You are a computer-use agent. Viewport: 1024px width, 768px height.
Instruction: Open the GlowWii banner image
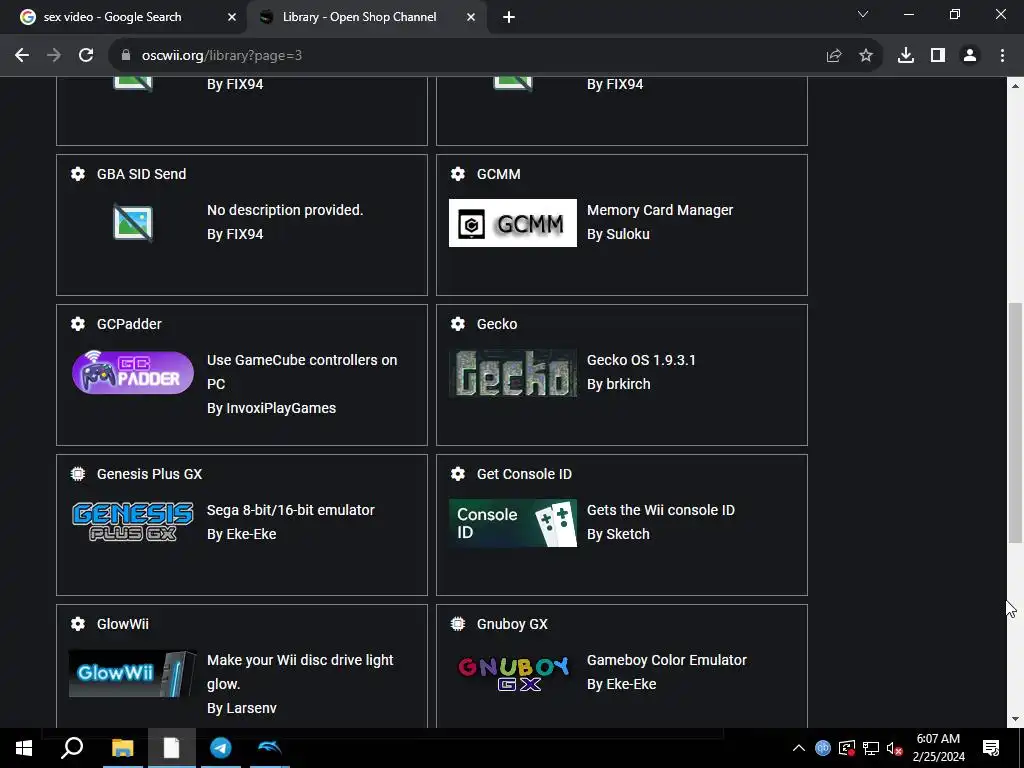click(133, 673)
